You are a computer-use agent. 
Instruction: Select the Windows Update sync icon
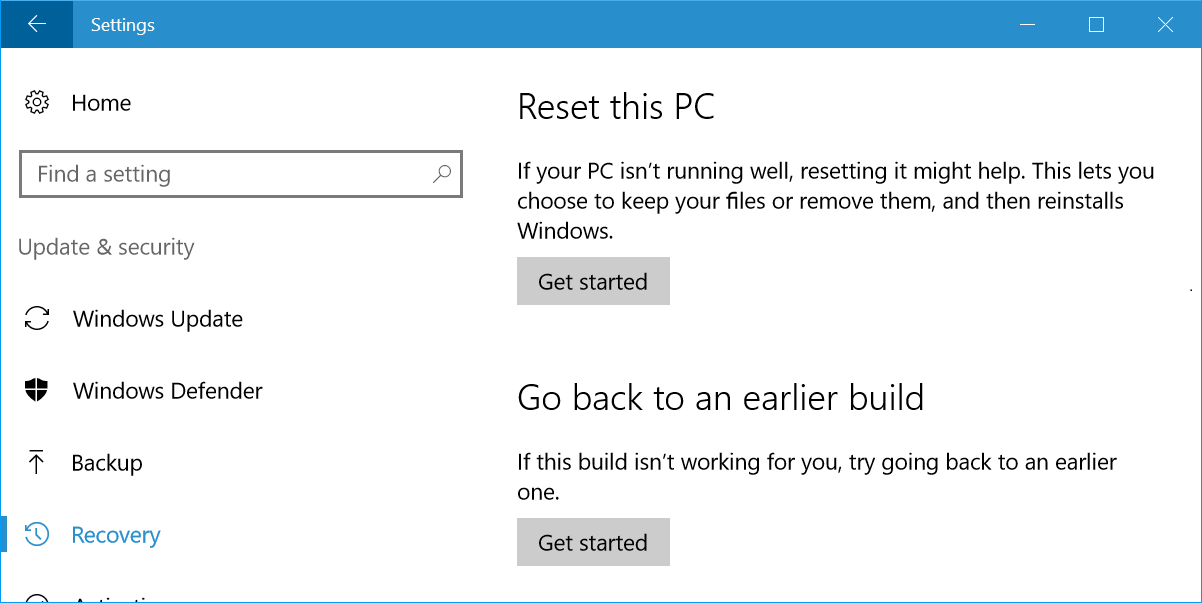pos(38,319)
